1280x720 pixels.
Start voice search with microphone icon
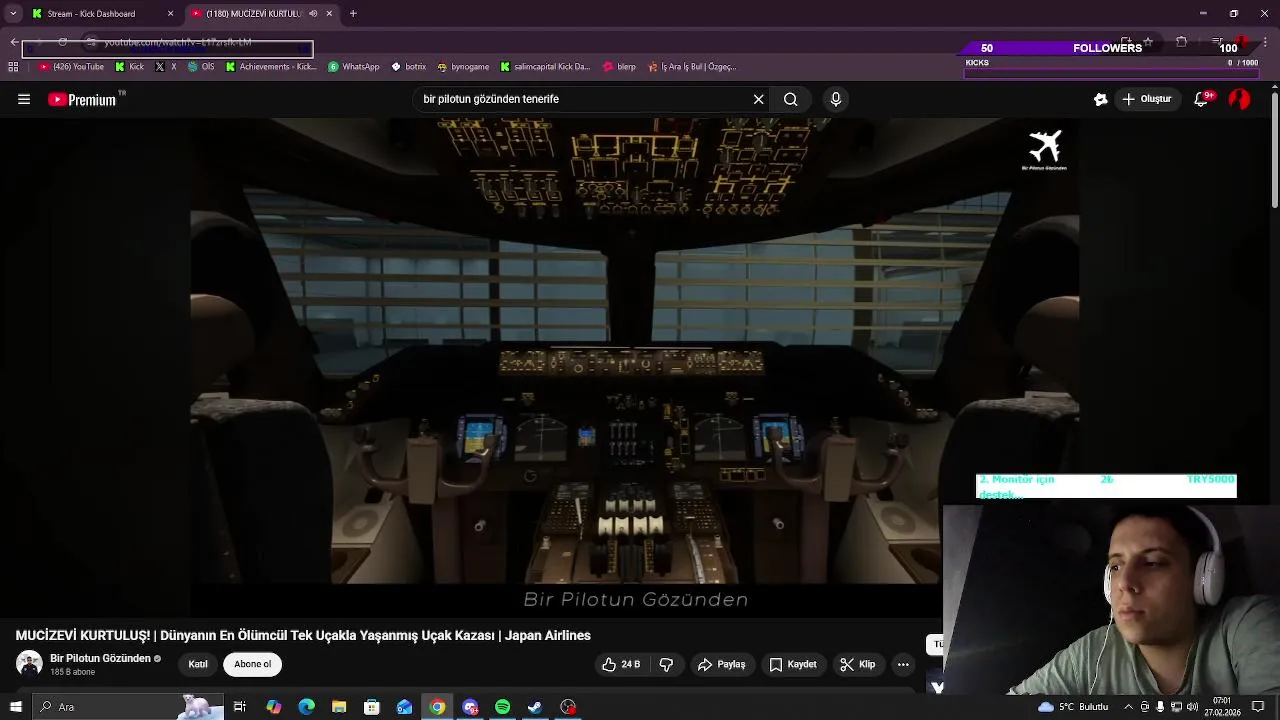[x=836, y=99]
